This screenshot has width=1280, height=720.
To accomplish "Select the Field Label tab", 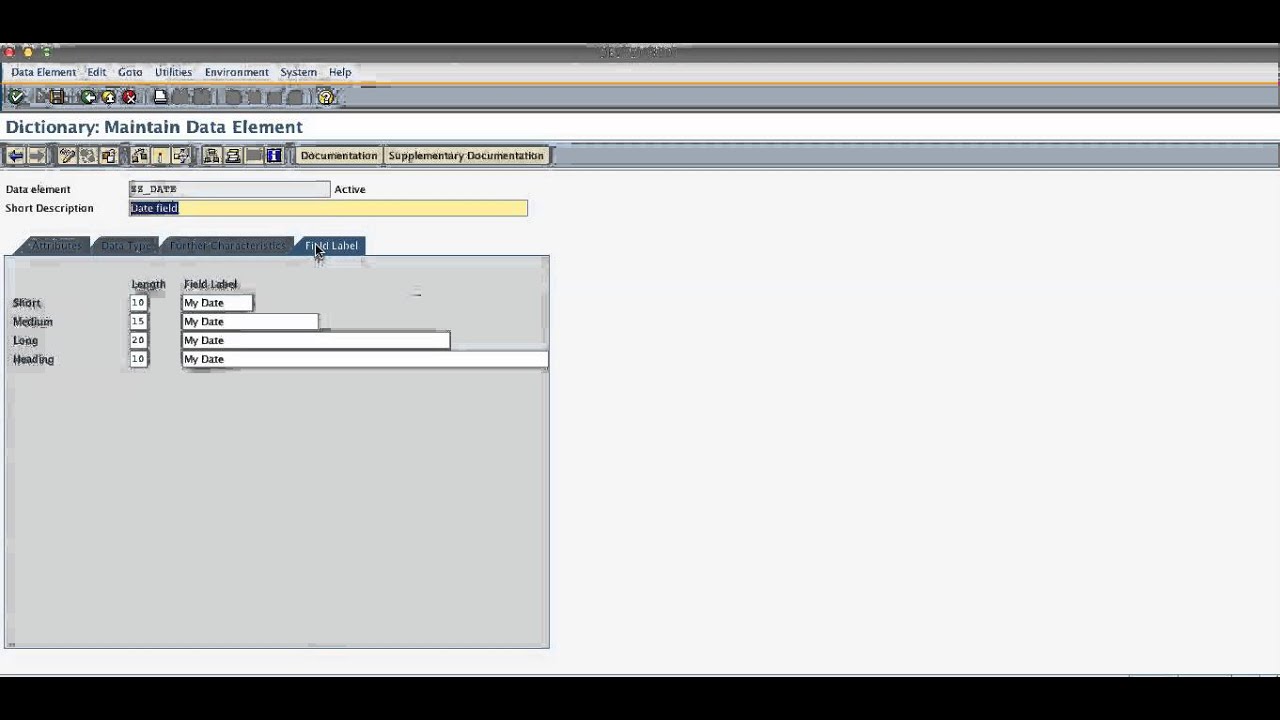I will click(332, 246).
